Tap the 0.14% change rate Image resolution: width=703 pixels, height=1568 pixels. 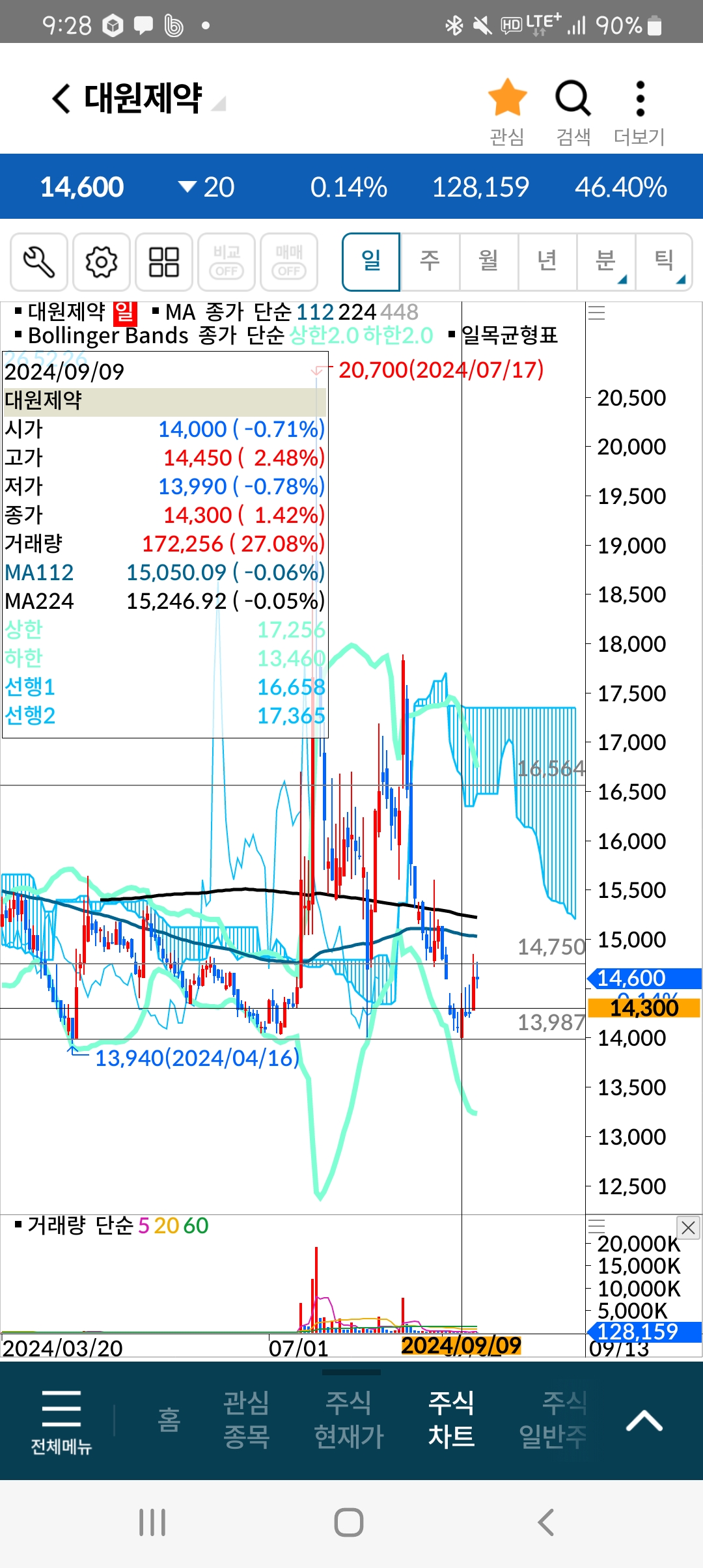click(x=349, y=188)
